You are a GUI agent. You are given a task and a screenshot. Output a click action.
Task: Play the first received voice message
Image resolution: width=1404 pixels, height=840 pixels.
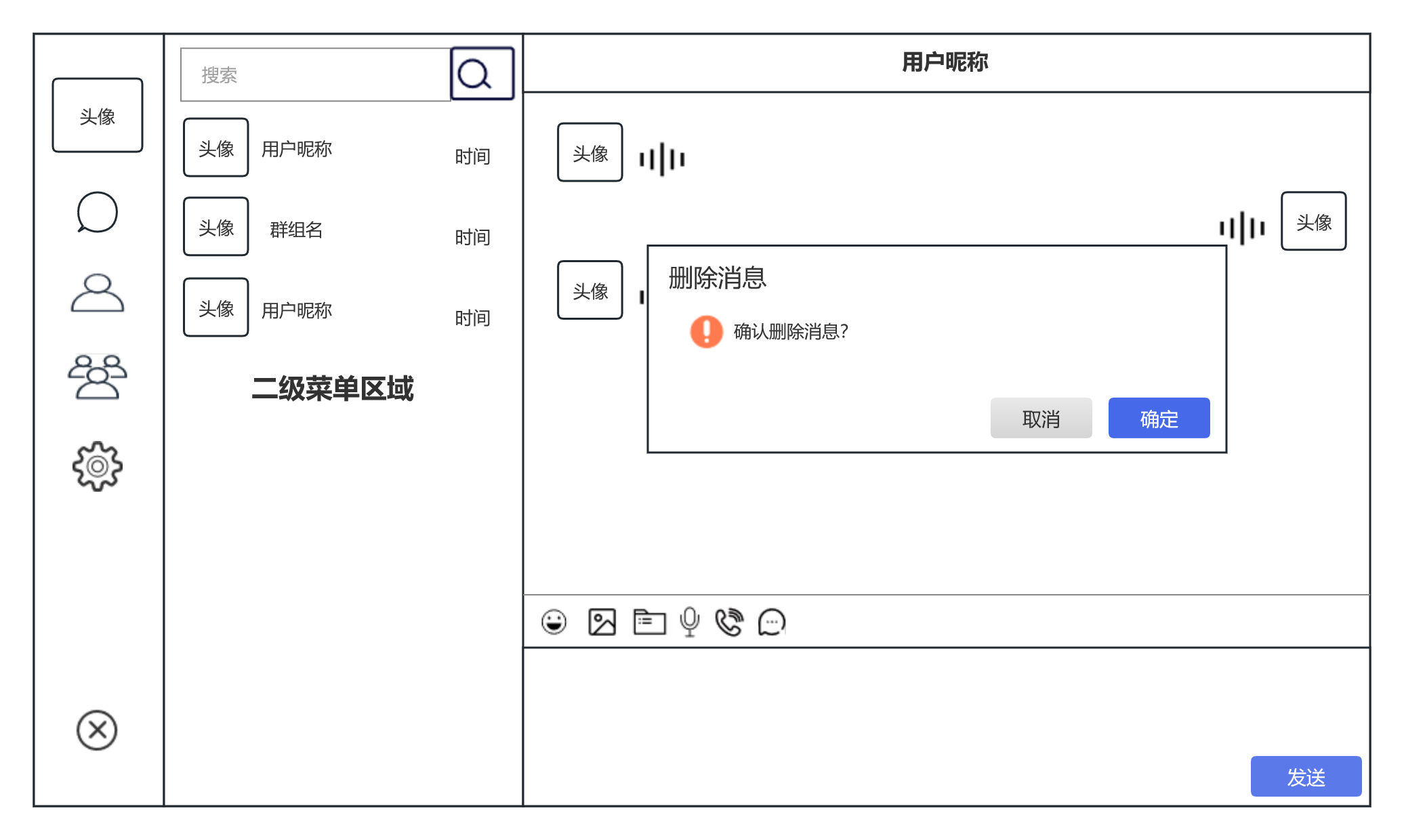tap(662, 159)
